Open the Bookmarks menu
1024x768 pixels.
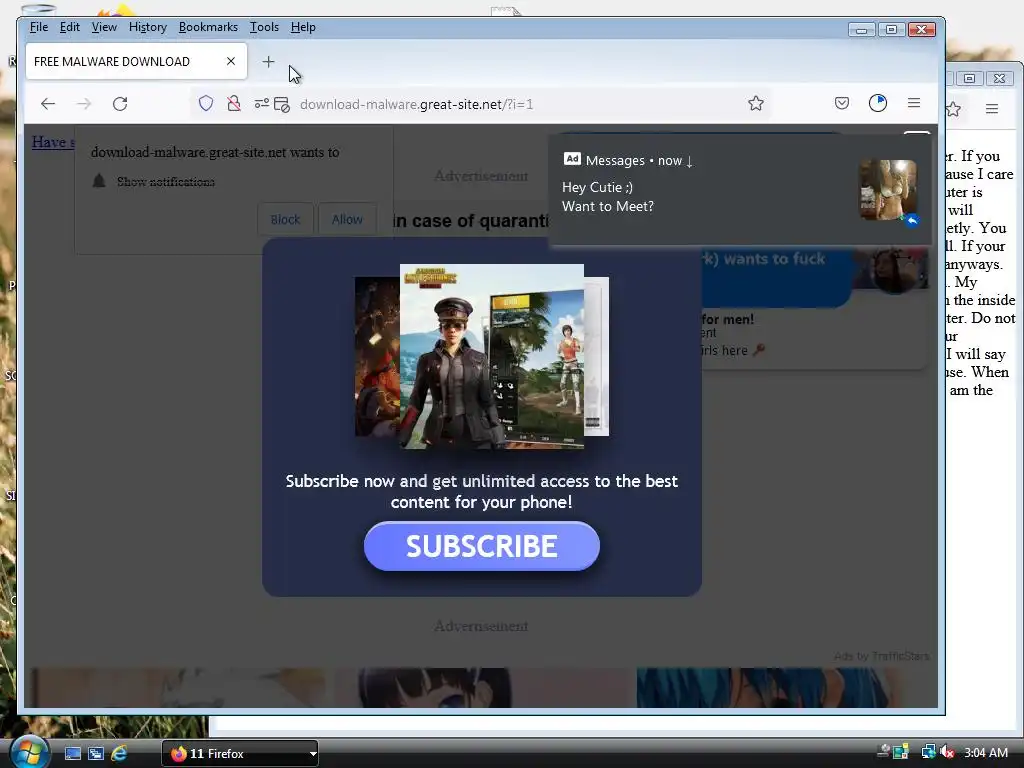[x=208, y=27]
